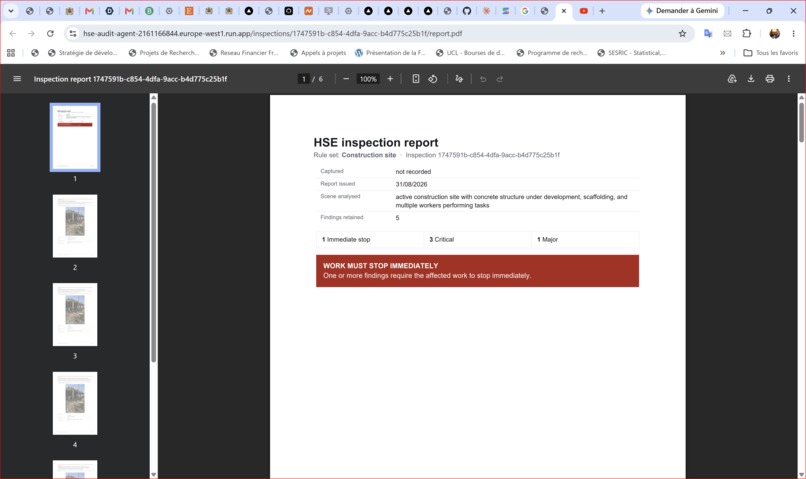Click the 'HSE inspection report' heading
The width and height of the screenshot is (806, 479).
click(376, 142)
